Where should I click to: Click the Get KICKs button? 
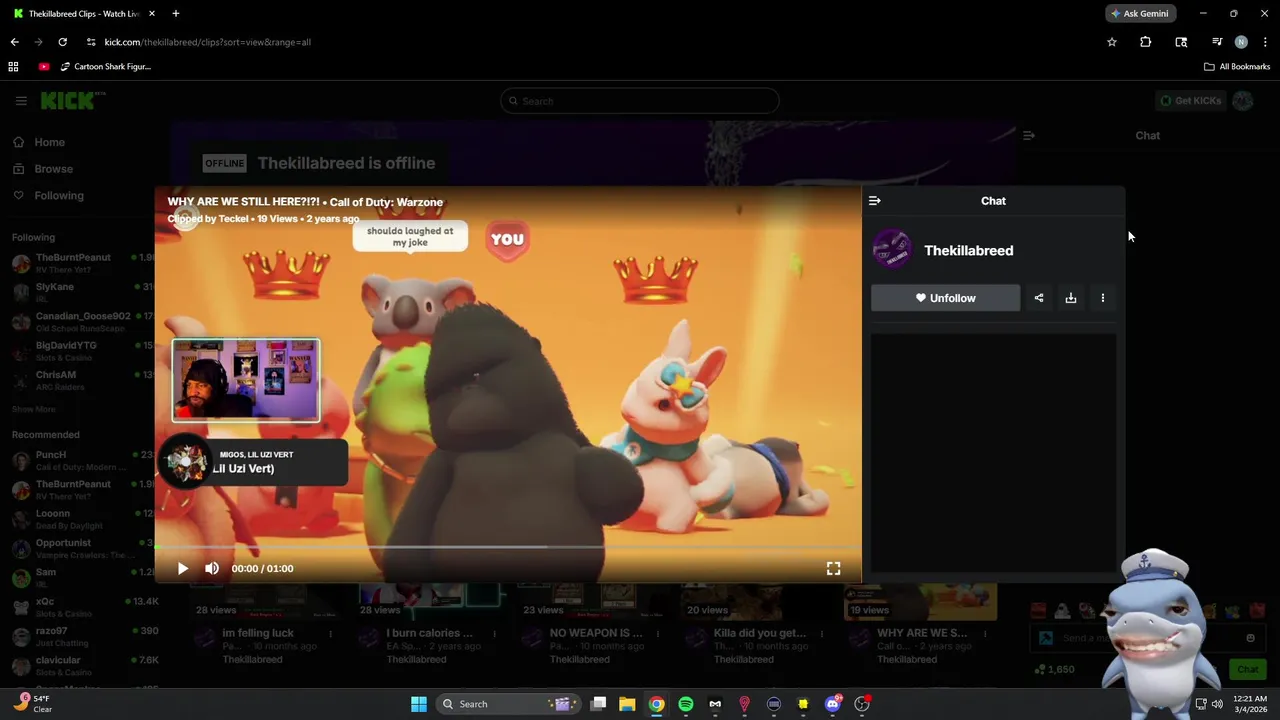(1190, 100)
